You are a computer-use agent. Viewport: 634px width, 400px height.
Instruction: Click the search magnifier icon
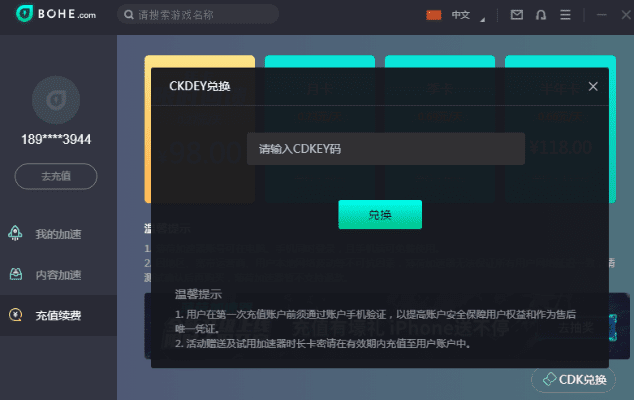point(129,15)
